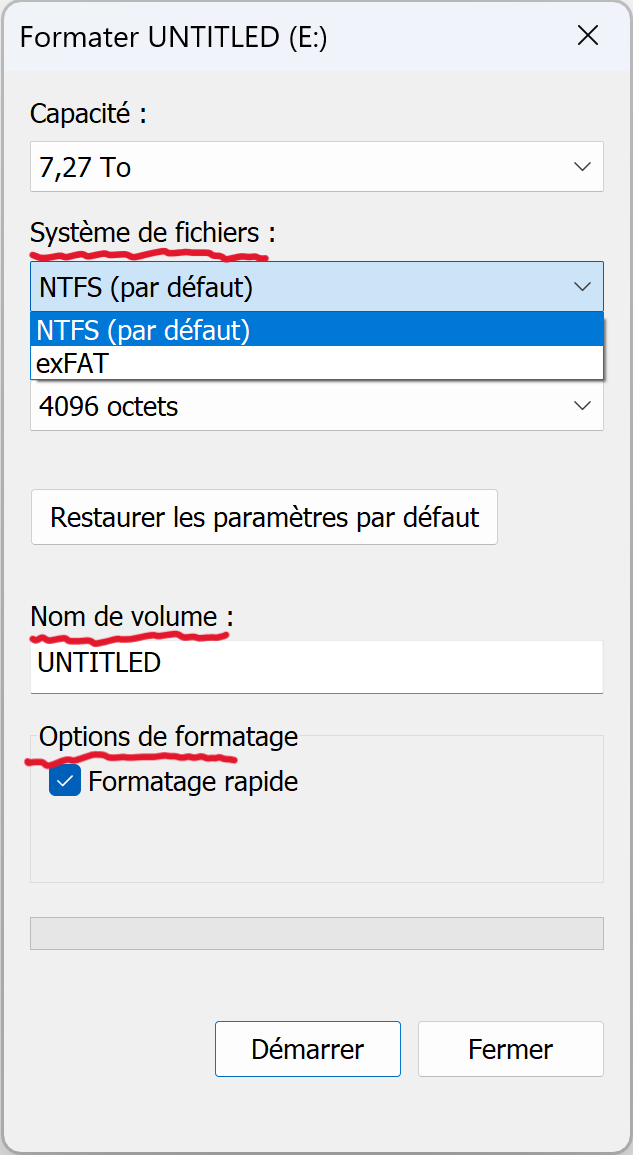Click the checkmark inside the Formatage rapide box
This screenshot has height=1155, width=633.
(x=64, y=781)
